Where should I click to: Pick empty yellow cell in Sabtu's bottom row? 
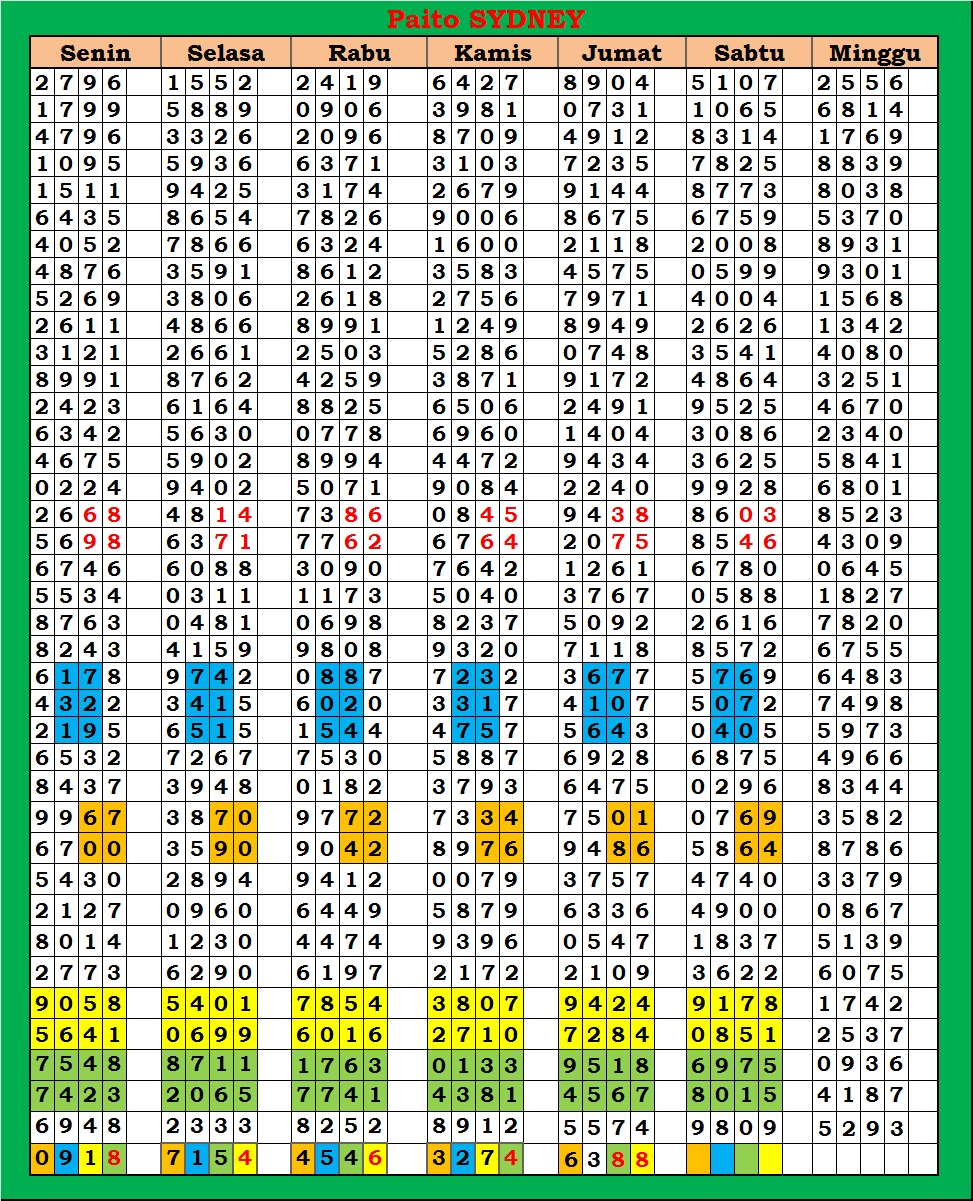770,1159
